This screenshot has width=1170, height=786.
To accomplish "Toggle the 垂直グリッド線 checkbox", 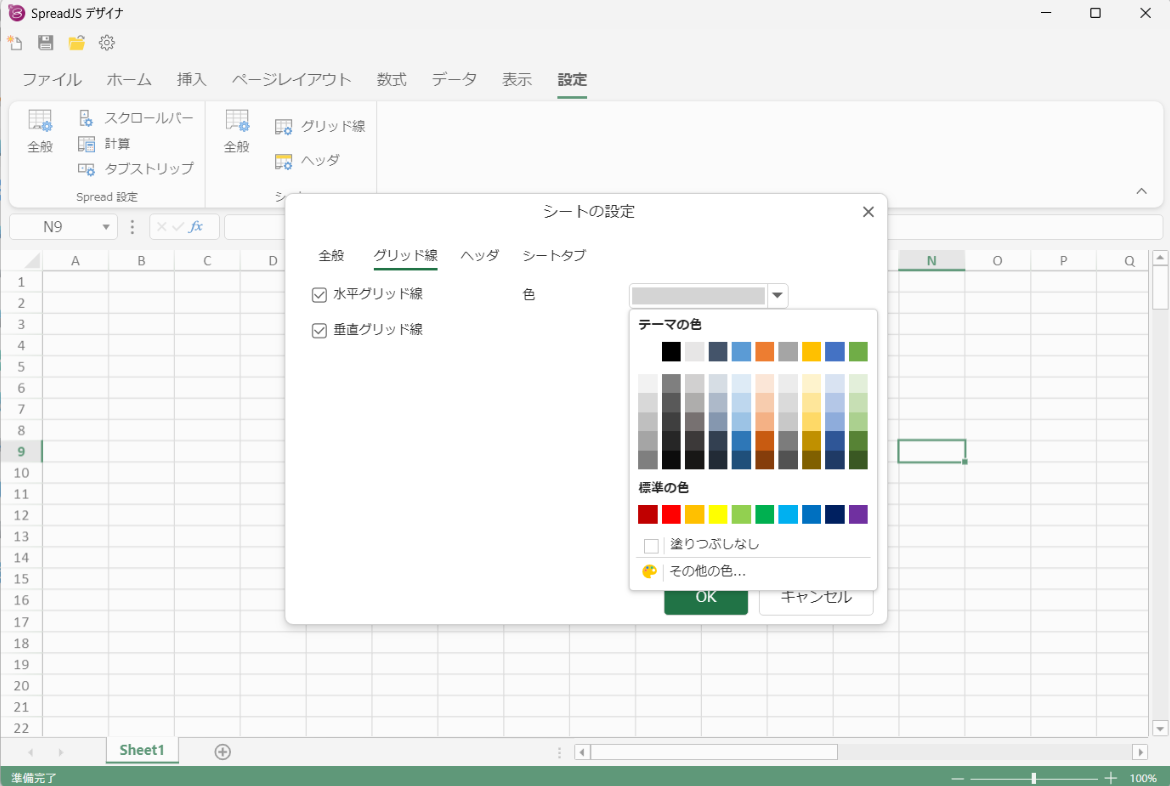I will (319, 331).
